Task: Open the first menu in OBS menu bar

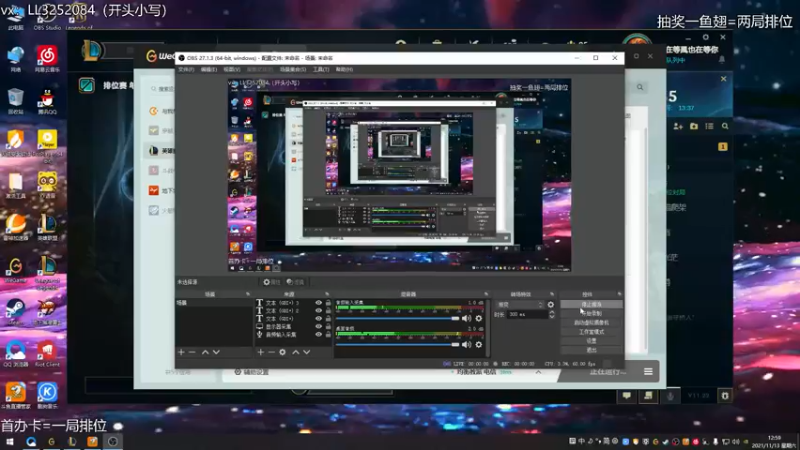Action: click(186, 69)
